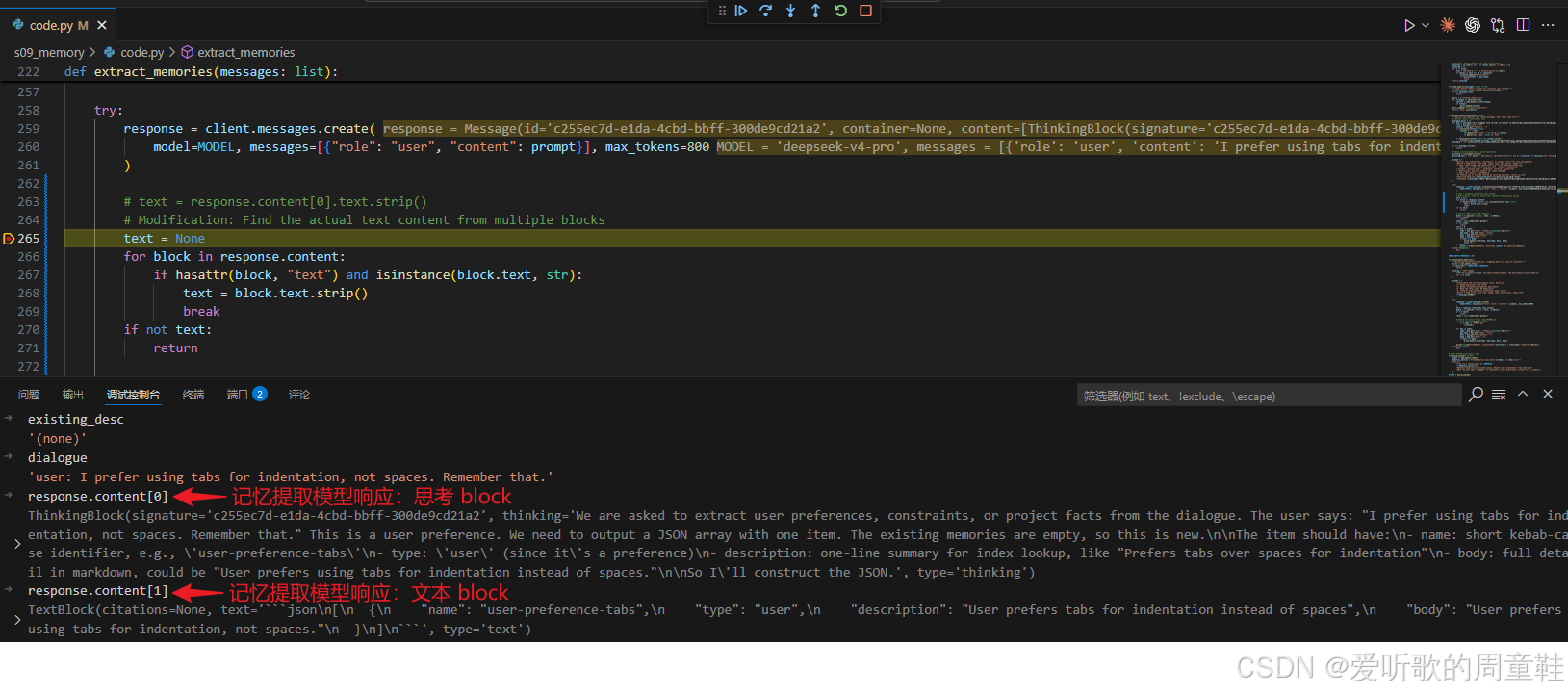Click the 'user: I prefer using tabs' result
1568x694 pixels.
(x=291, y=477)
